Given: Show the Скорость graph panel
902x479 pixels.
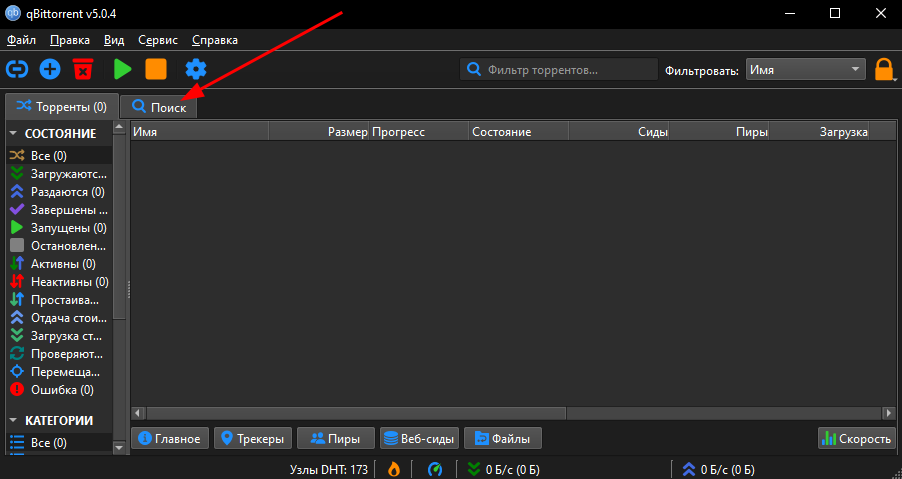Looking at the screenshot, I should click(857, 439).
